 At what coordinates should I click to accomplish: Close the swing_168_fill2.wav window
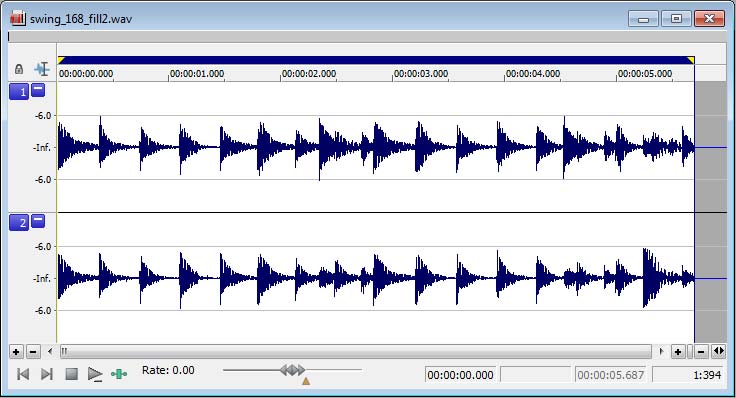[709, 19]
